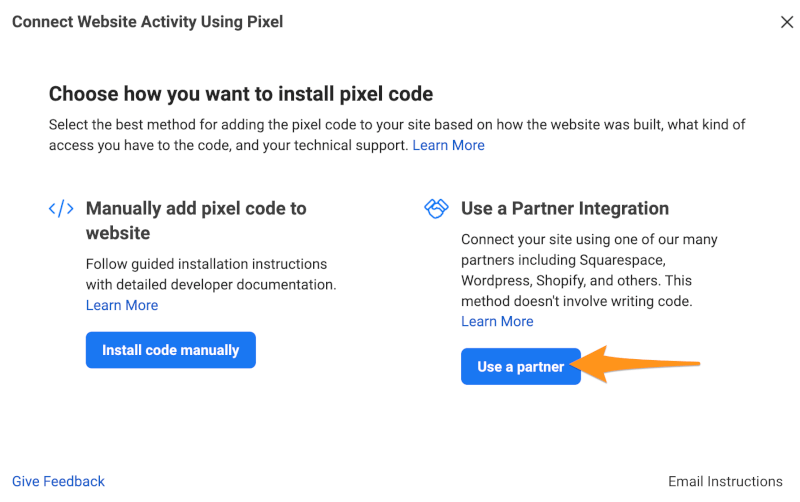Click the Manually add pixel code heading
Viewport: 800px width, 502px height.
click(196, 220)
